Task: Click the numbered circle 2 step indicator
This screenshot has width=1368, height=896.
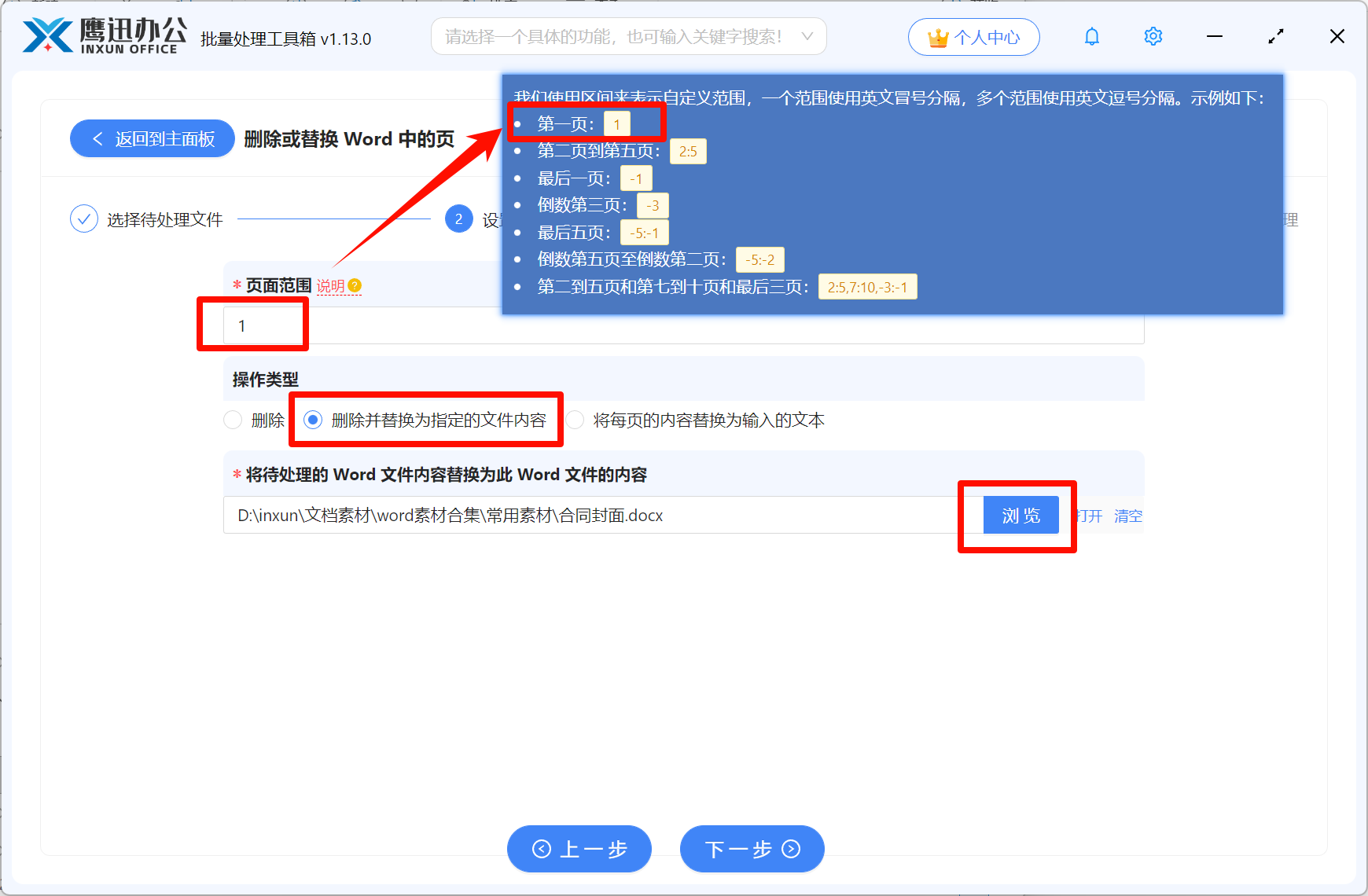Action: click(458, 218)
